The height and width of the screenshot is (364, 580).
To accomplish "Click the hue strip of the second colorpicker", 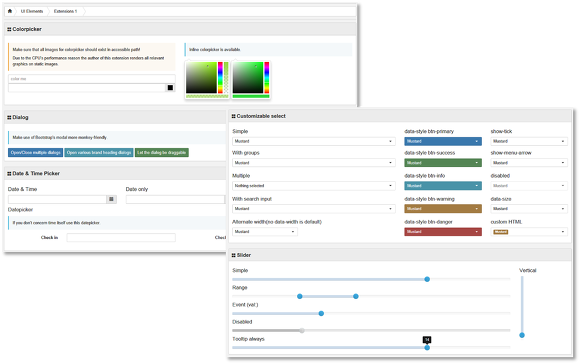I will pos(267,77).
